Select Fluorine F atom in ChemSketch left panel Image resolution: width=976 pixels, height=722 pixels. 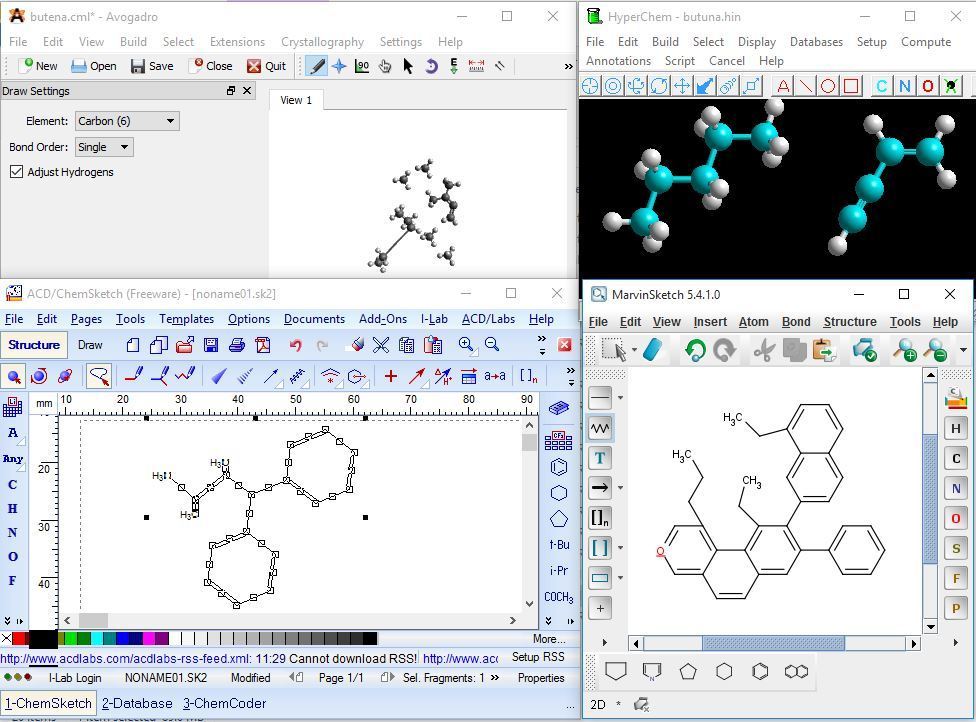(12, 580)
